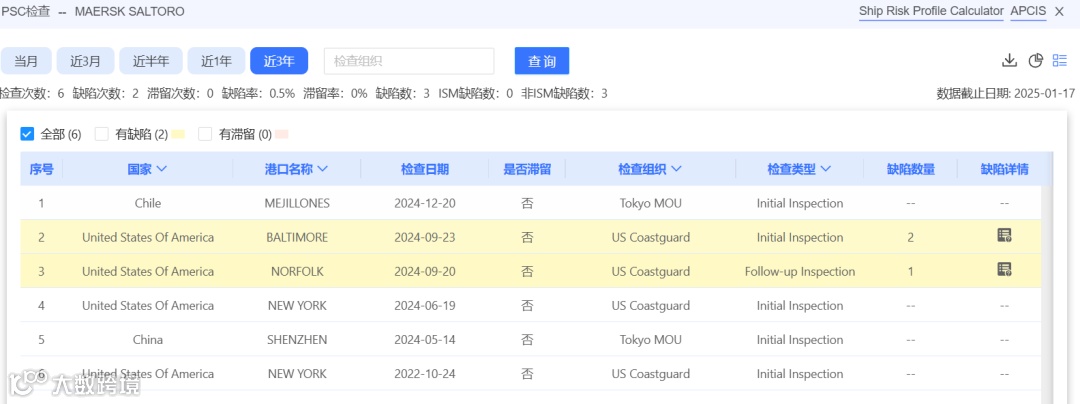Click deficiency count 1 in NORFOLK row

click(911, 271)
